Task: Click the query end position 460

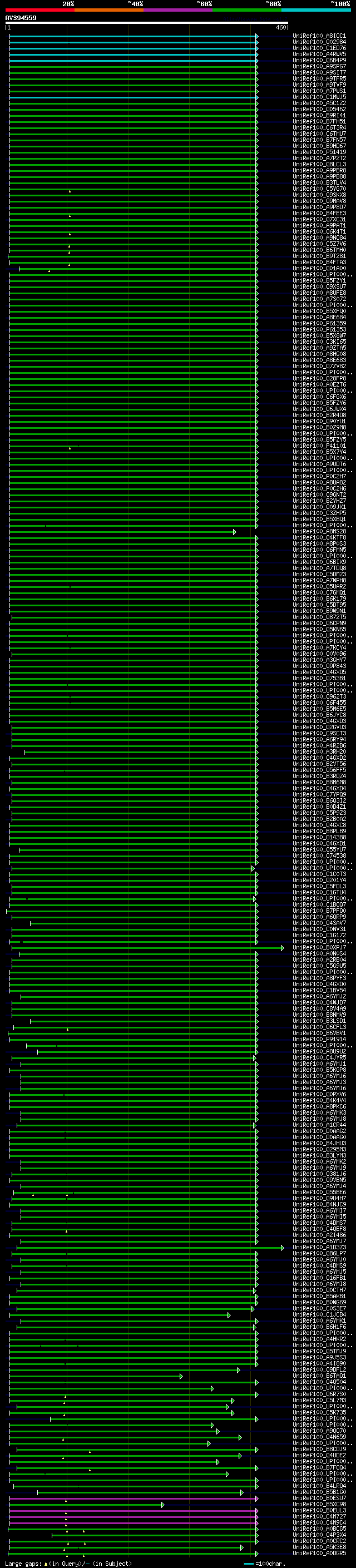Action: [x=281, y=27]
